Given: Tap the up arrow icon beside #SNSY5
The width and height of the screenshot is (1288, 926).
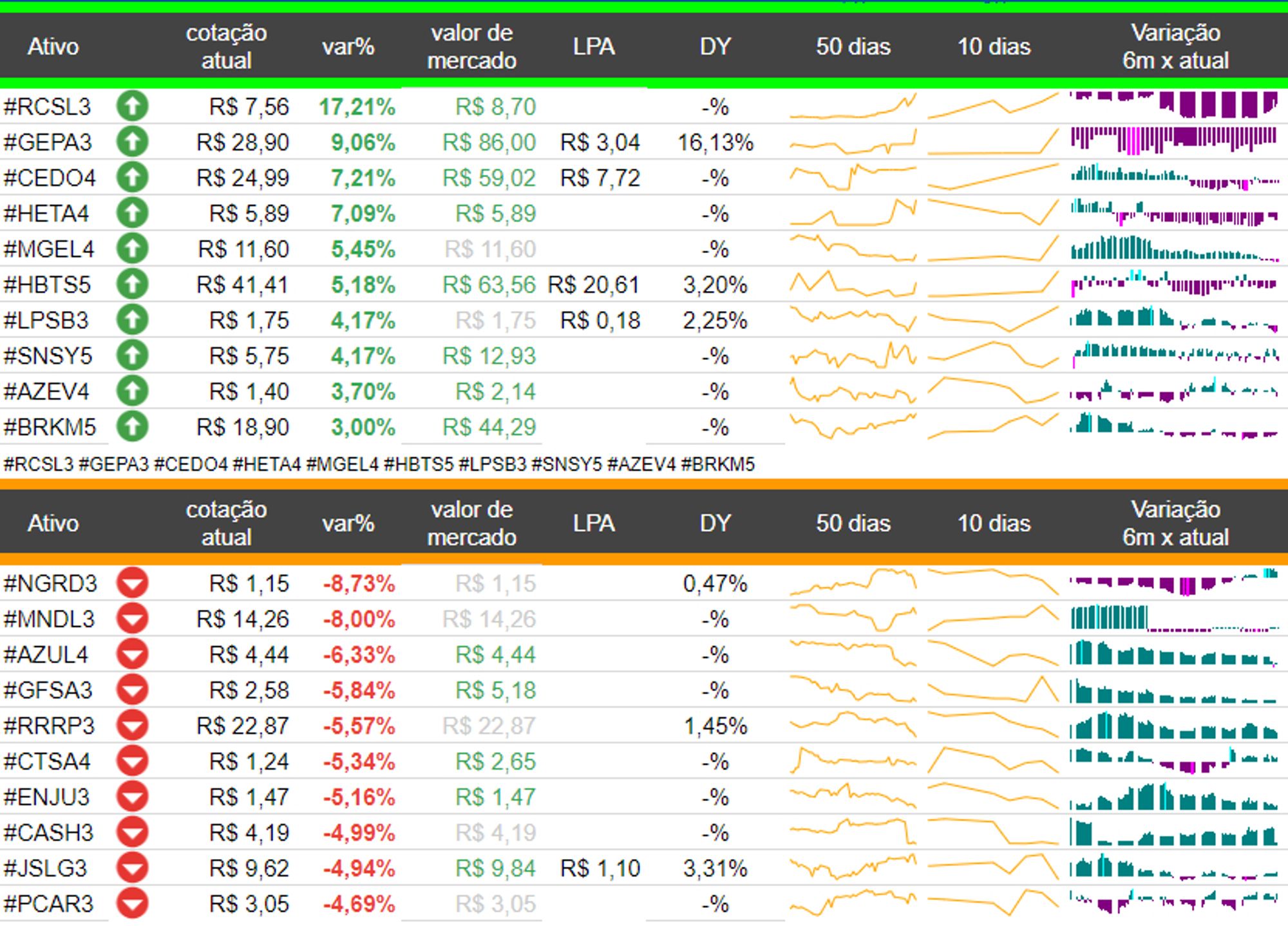Looking at the screenshot, I should 133,355.
